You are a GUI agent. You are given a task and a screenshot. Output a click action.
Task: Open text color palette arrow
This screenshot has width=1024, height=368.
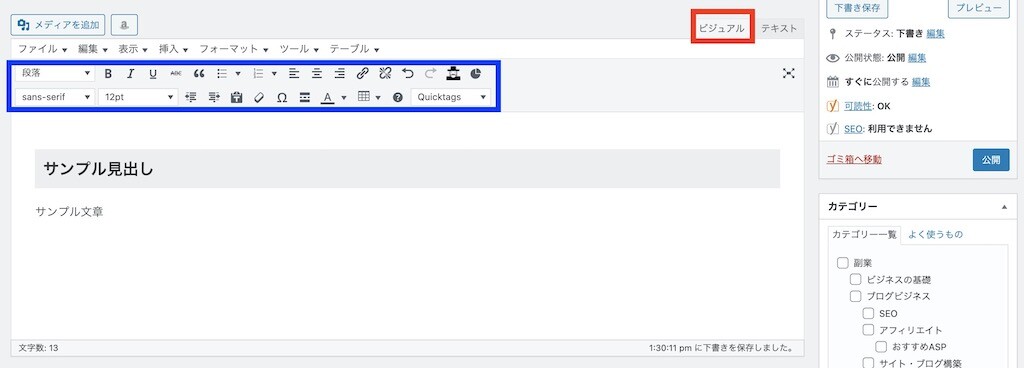pos(344,97)
